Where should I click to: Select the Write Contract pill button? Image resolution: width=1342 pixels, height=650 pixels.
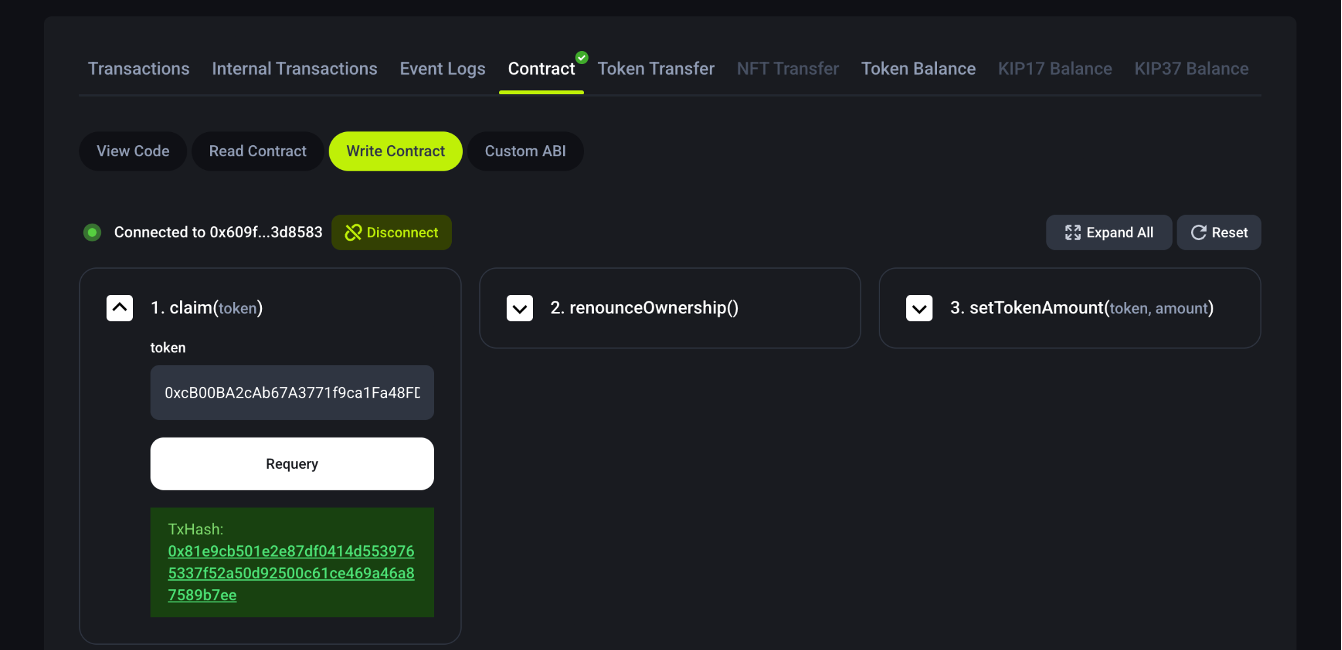click(396, 151)
